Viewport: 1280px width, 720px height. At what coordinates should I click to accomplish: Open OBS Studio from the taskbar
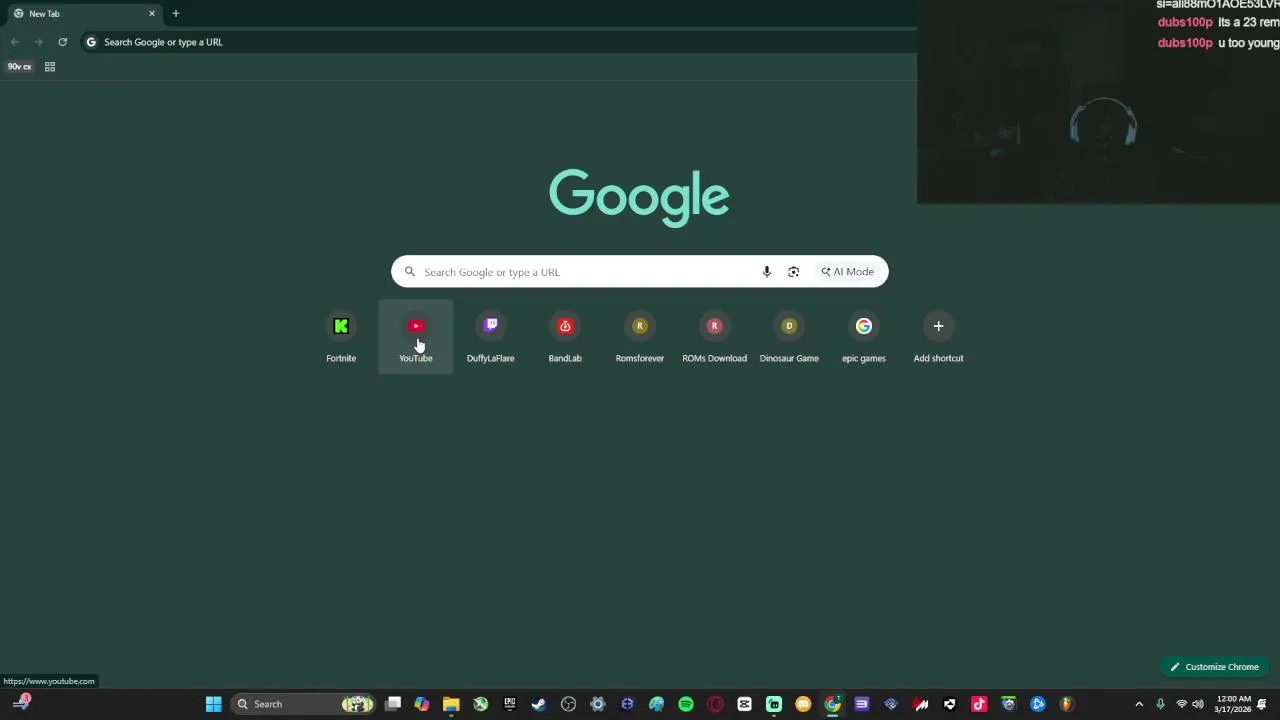pyautogui.click(x=569, y=704)
